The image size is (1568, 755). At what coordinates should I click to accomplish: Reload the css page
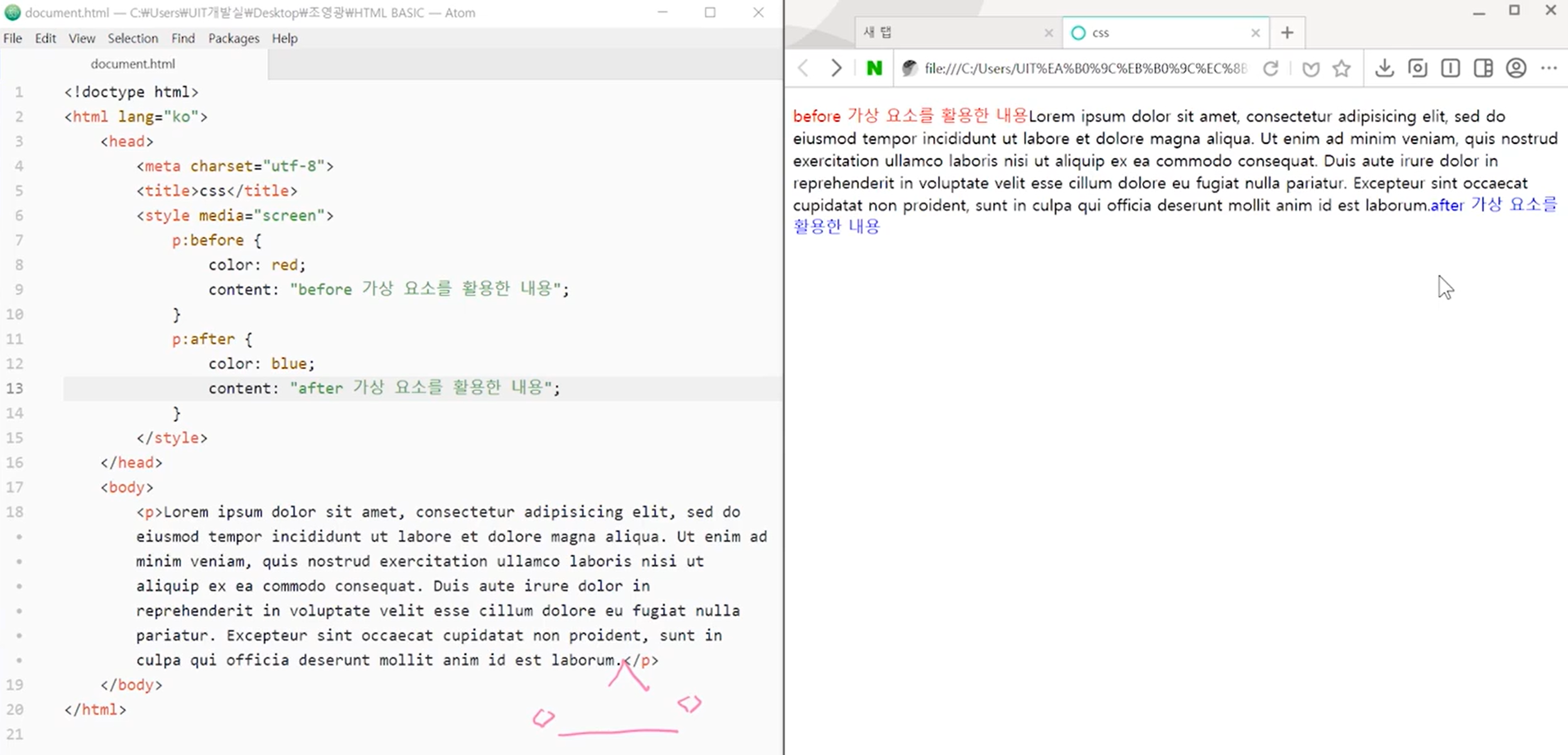1270,68
